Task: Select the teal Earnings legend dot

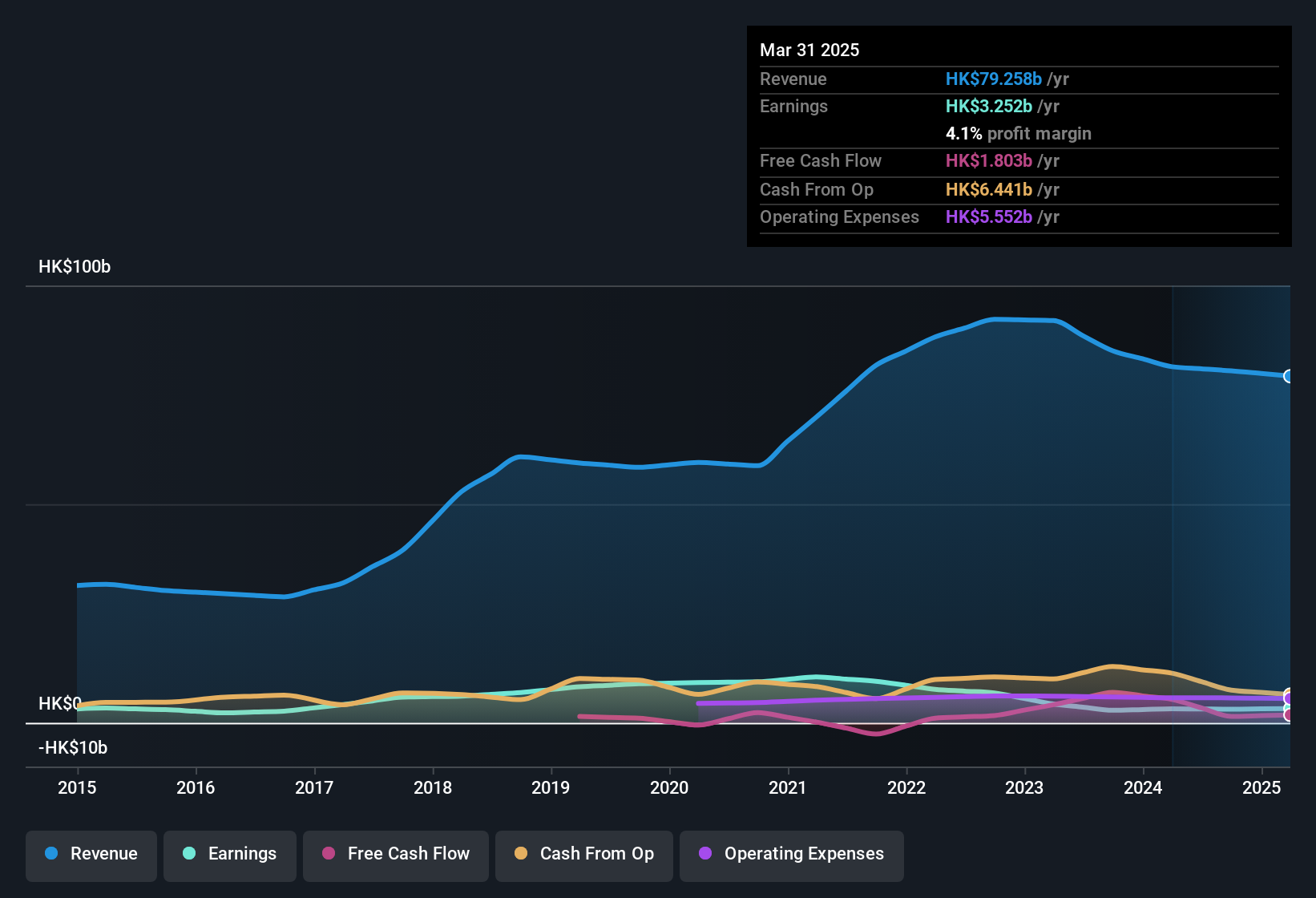Action: [189, 854]
